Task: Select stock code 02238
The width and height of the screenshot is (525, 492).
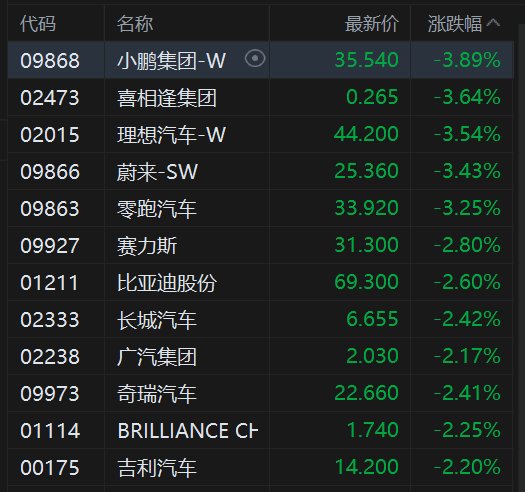Action: (x=50, y=357)
